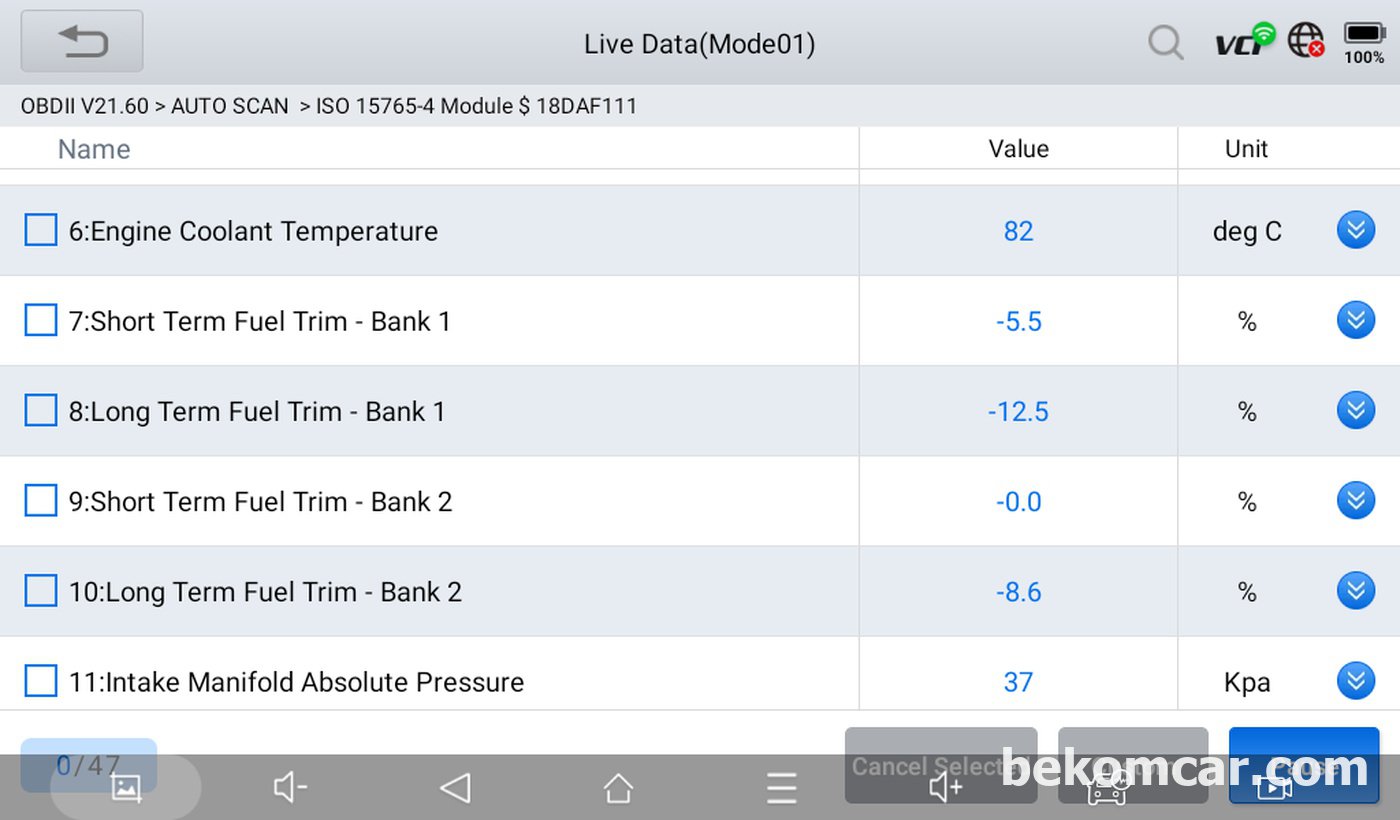Expand Short Term Fuel Trim Bank 2 details
The height and width of the screenshot is (820, 1400).
click(x=1356, y=500)
